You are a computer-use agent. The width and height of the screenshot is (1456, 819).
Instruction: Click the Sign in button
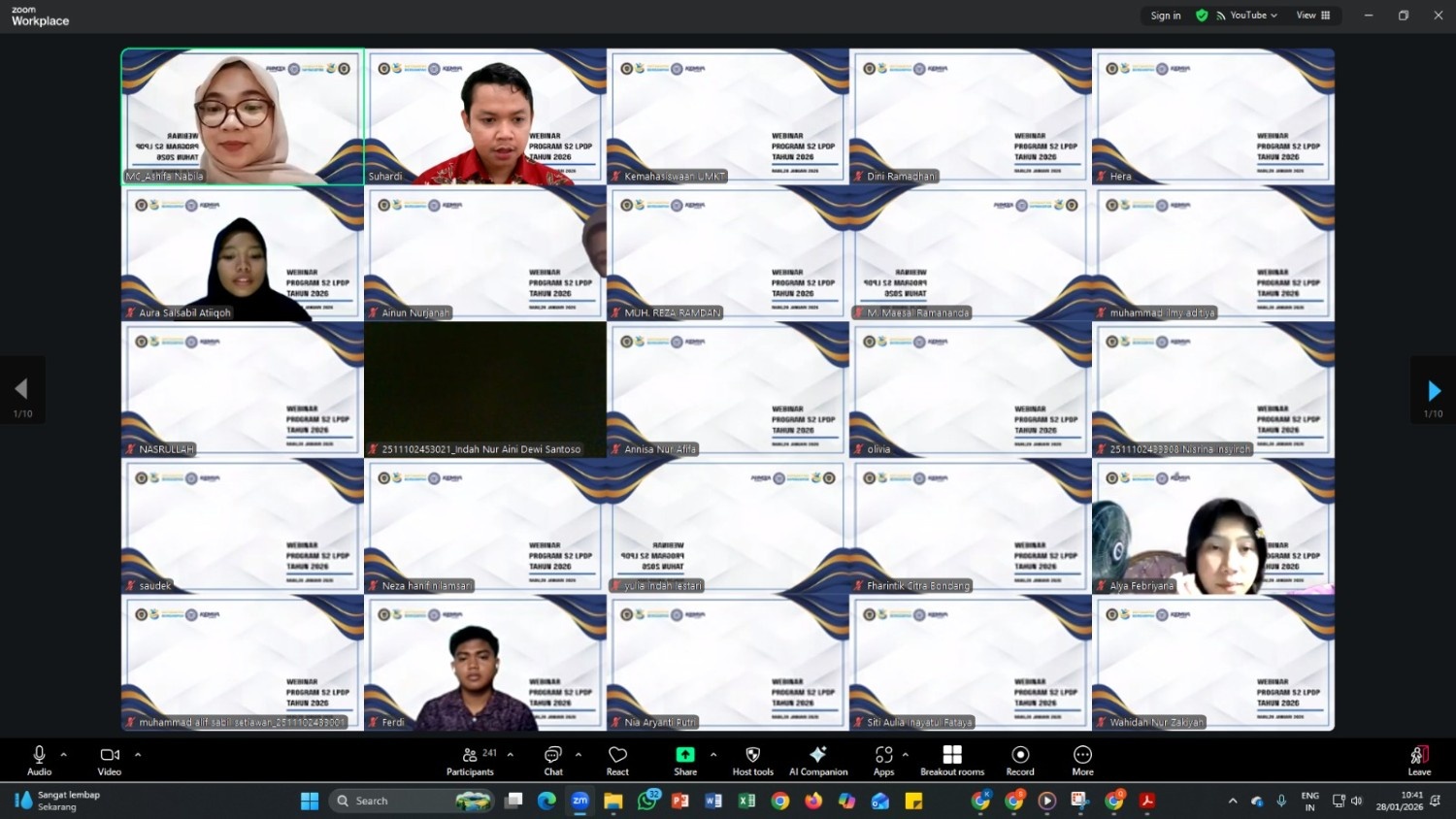click(1166, 16)
